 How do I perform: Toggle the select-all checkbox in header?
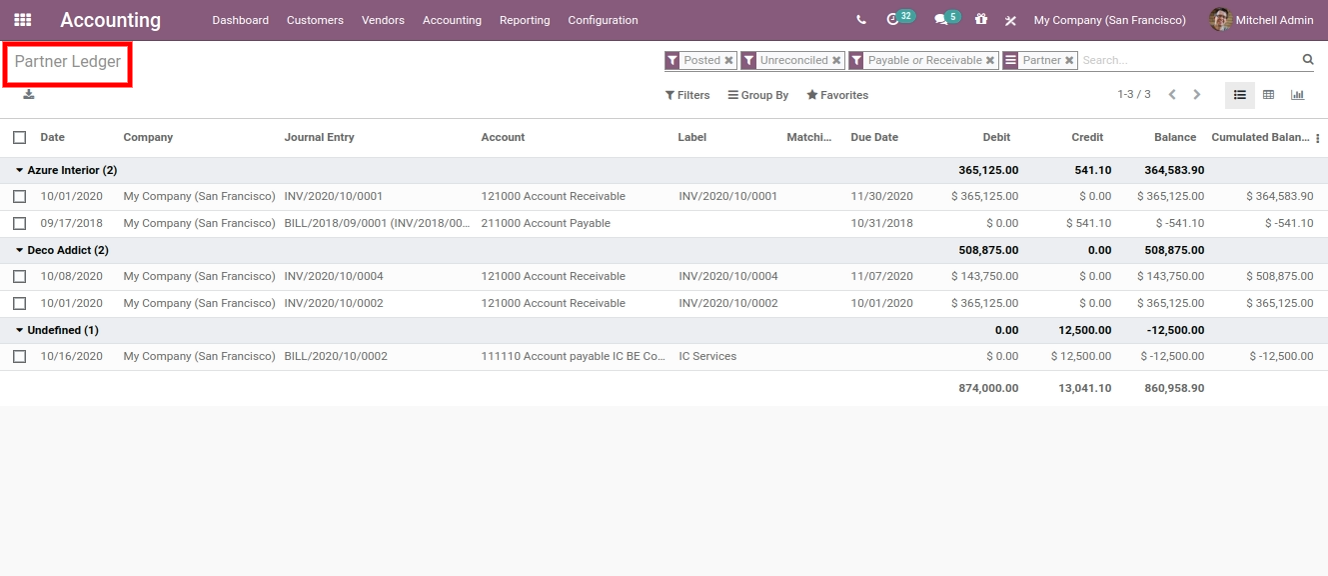point(20,137)
